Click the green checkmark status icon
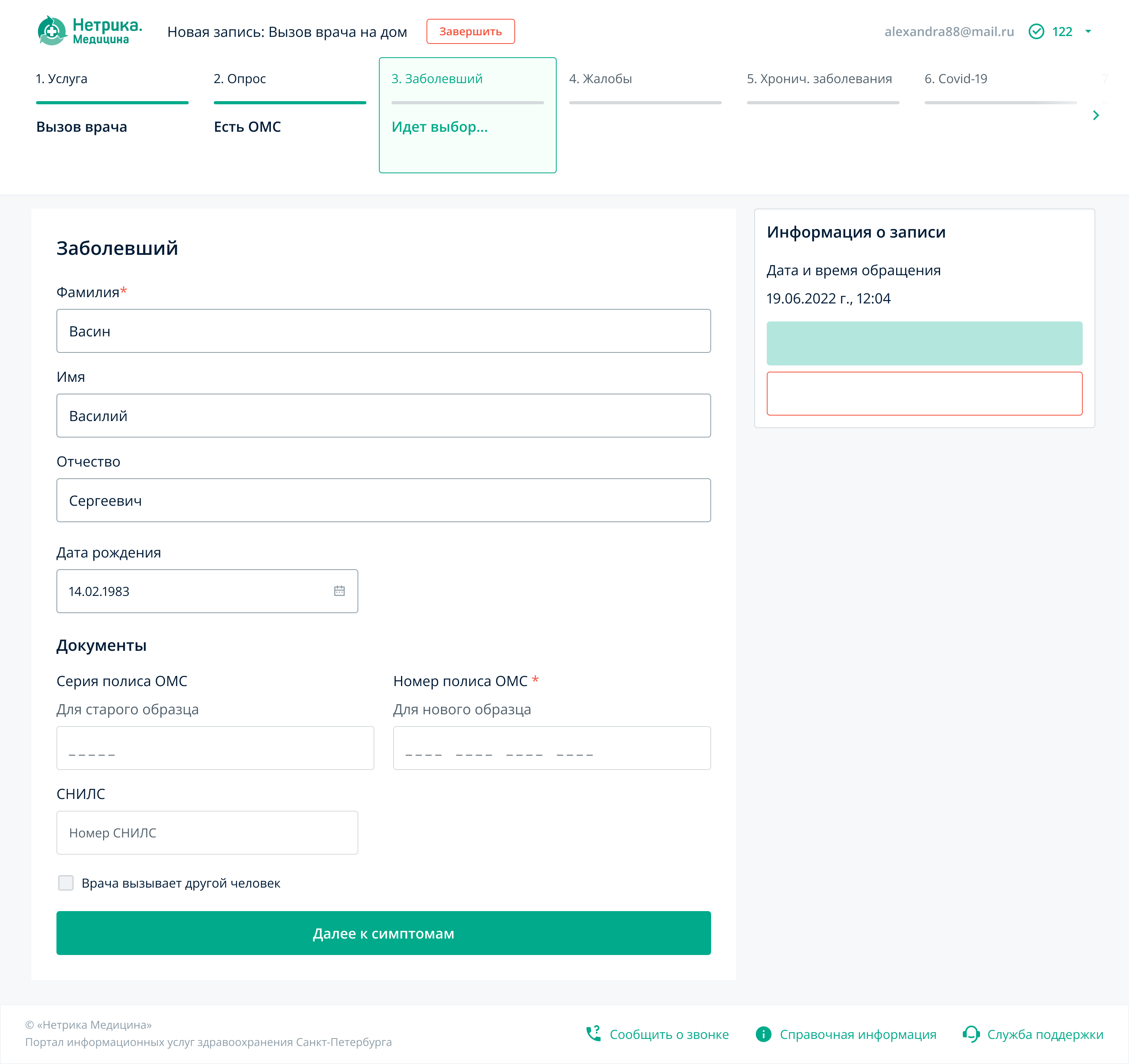Viewport: 1129px width, 1064px height. tap(1036, 31)
